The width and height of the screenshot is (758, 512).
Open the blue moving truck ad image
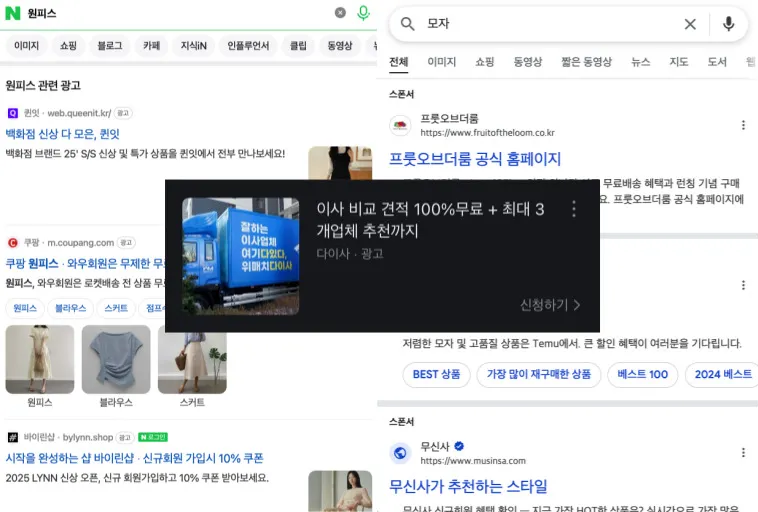click(x=241, y=256)
